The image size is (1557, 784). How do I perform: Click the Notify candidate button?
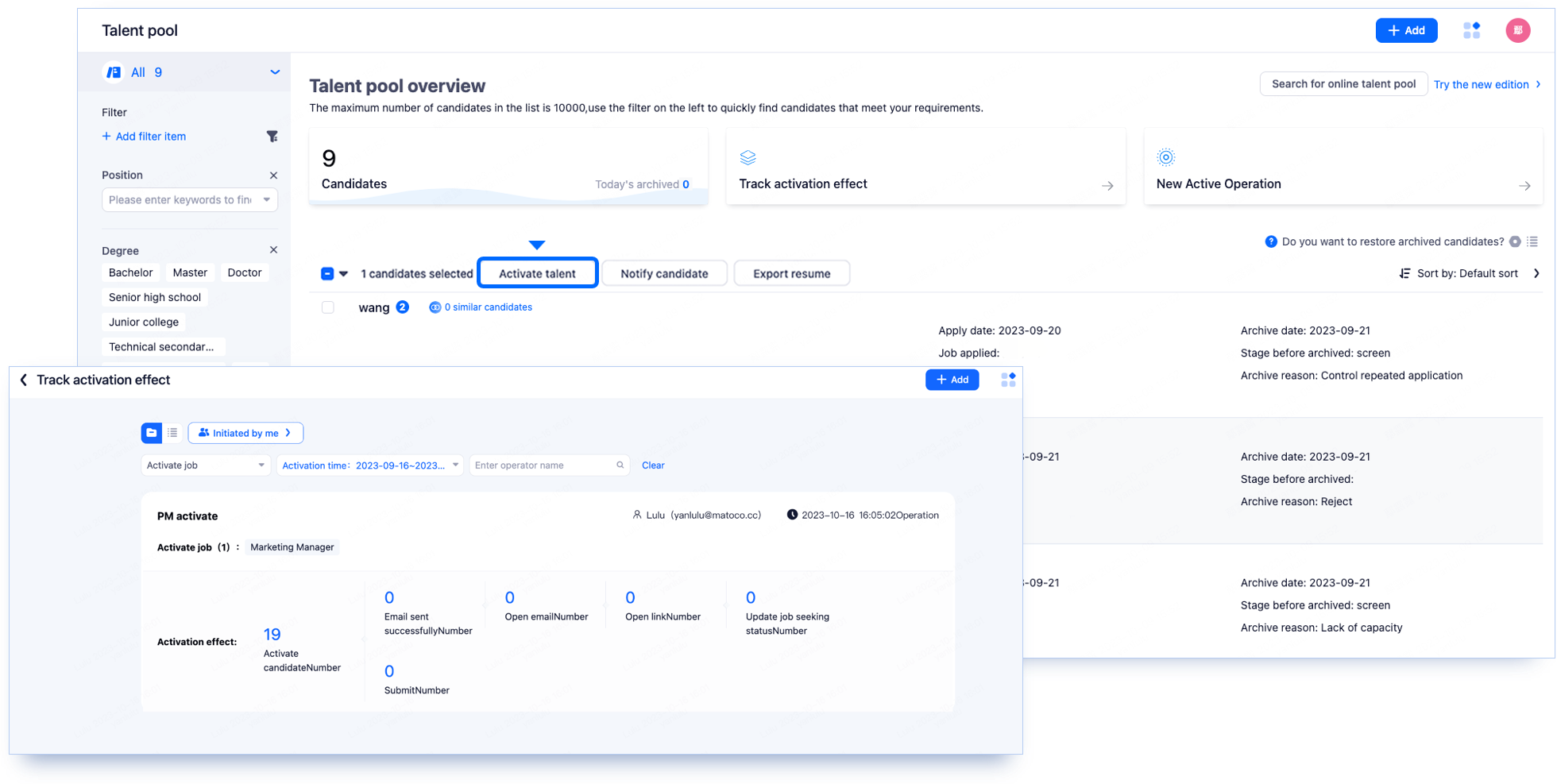point(664,273)
